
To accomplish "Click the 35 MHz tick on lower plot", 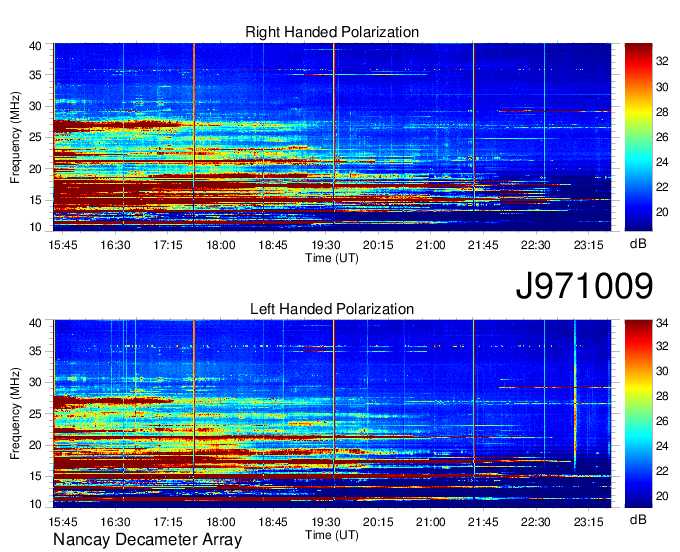I will (35, 352).
